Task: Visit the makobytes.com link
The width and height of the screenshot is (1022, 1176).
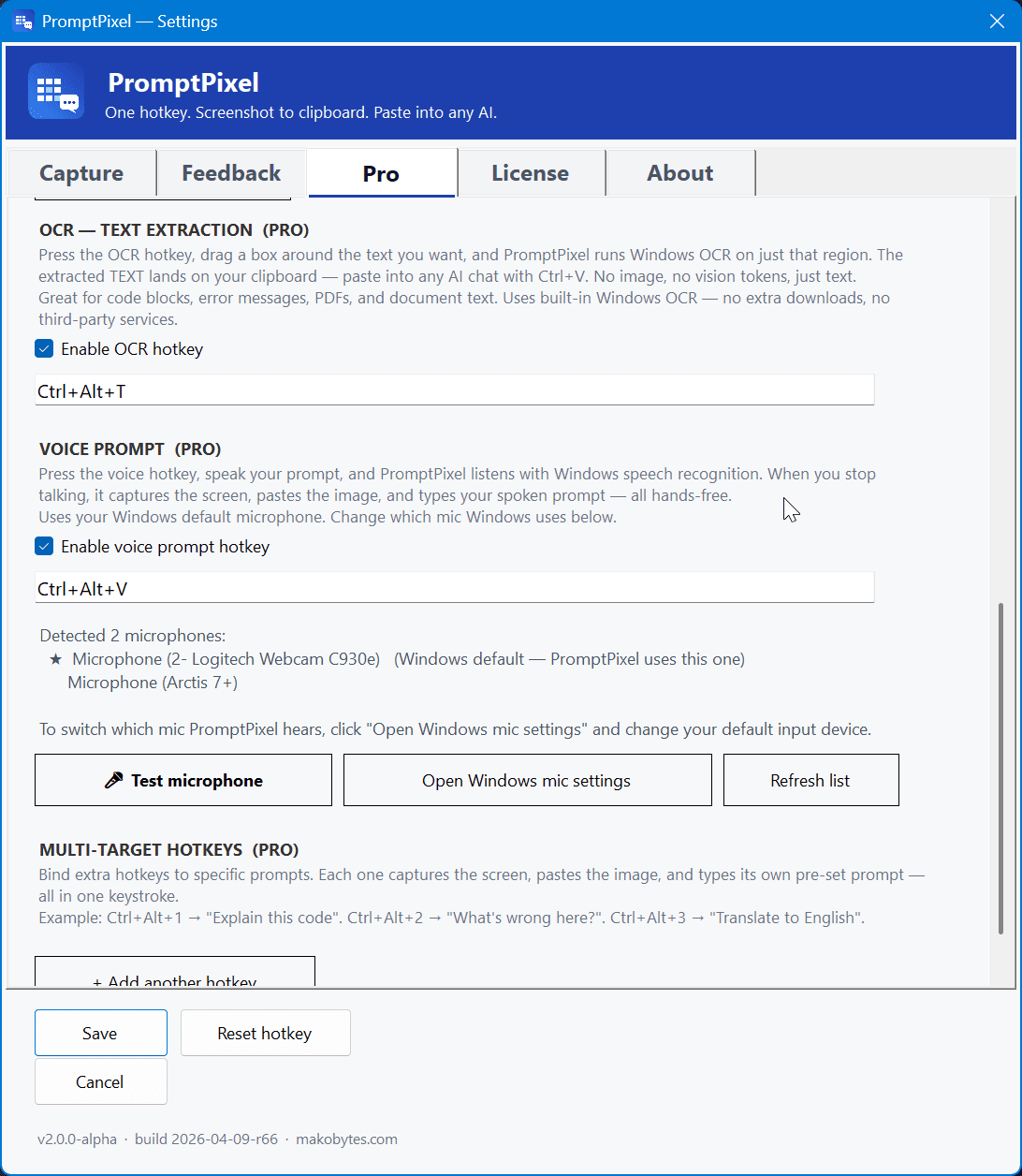Action: (x=346, y=1139)
